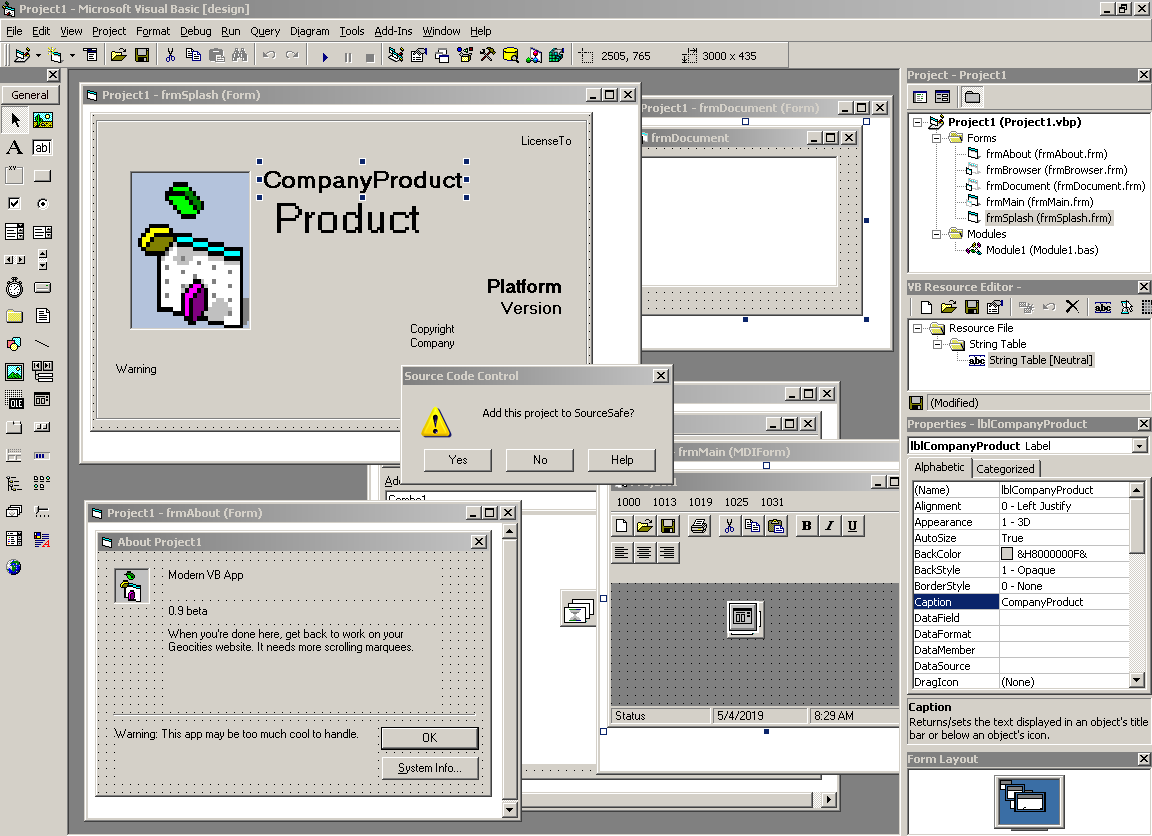Select the Line control tool
The width and height of the screenshot is (1152, 836).
pos(43,344)
